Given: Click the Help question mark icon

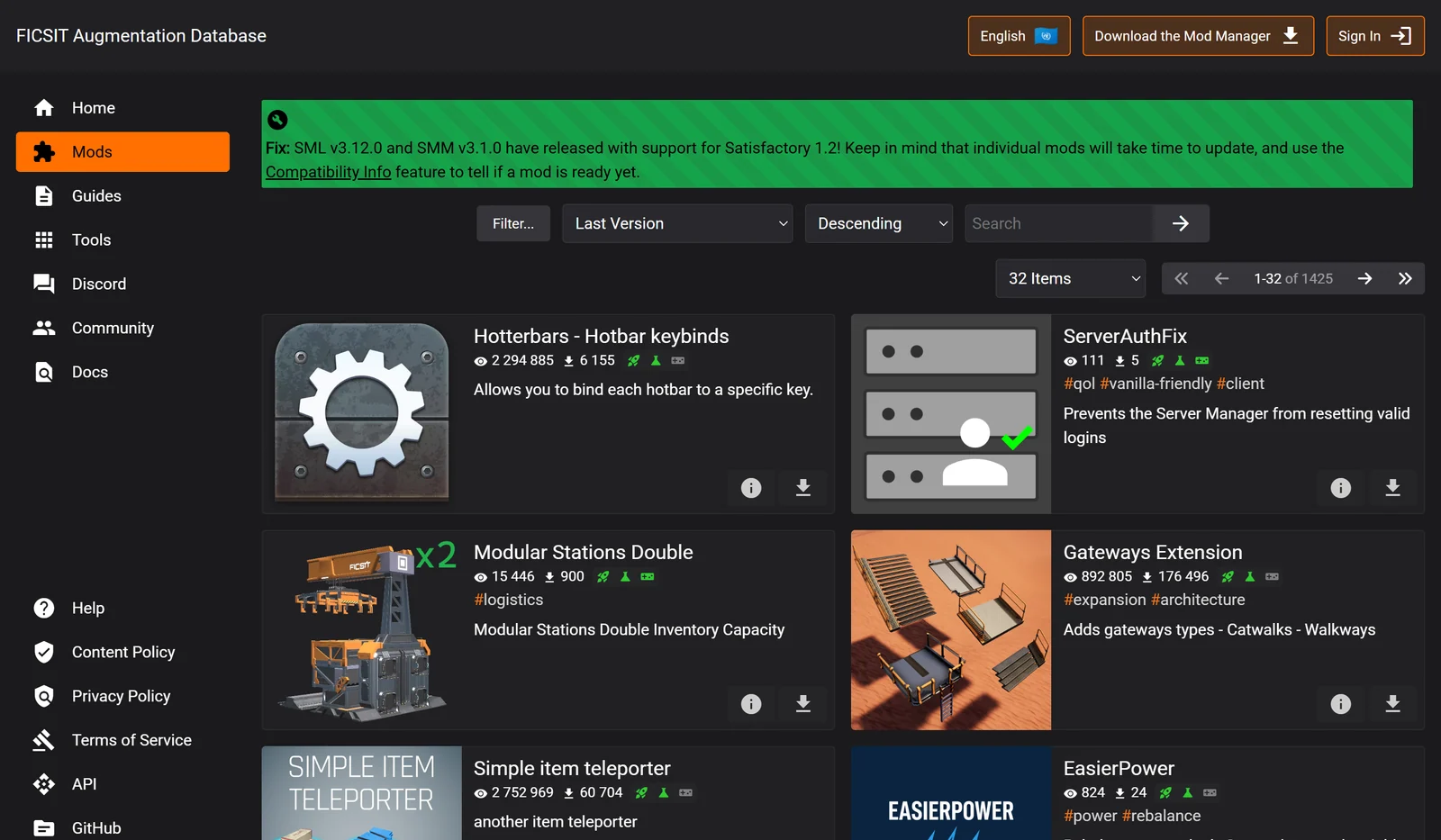Looking at the screenshot, I should point(44,609).
